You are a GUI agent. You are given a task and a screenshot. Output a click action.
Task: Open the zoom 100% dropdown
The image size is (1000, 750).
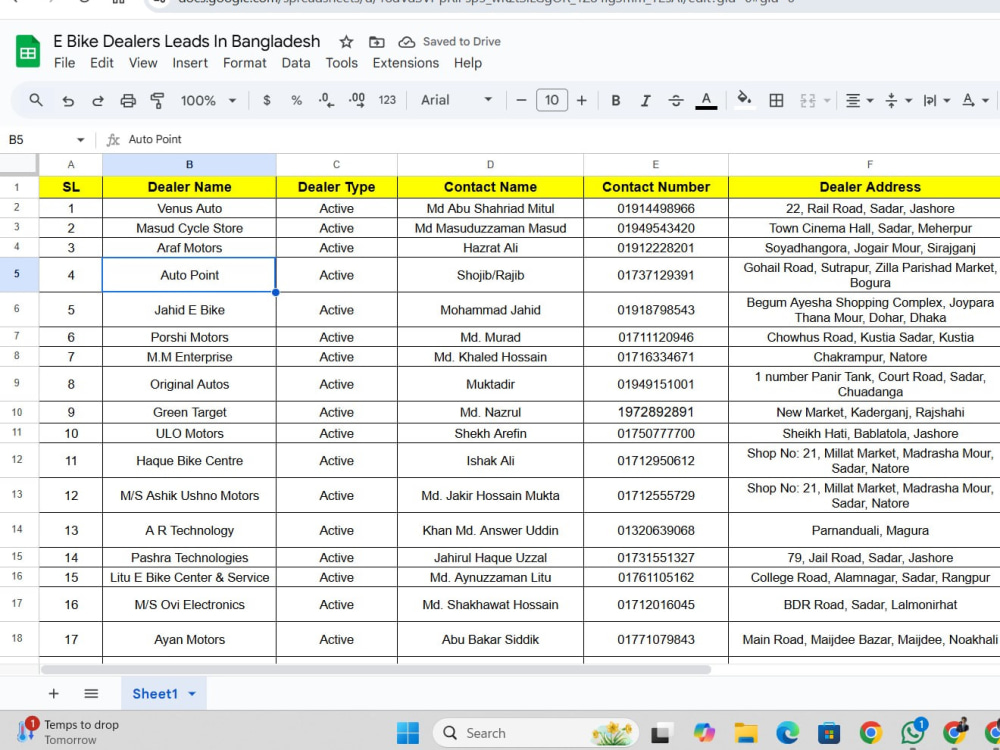[209, 101]
